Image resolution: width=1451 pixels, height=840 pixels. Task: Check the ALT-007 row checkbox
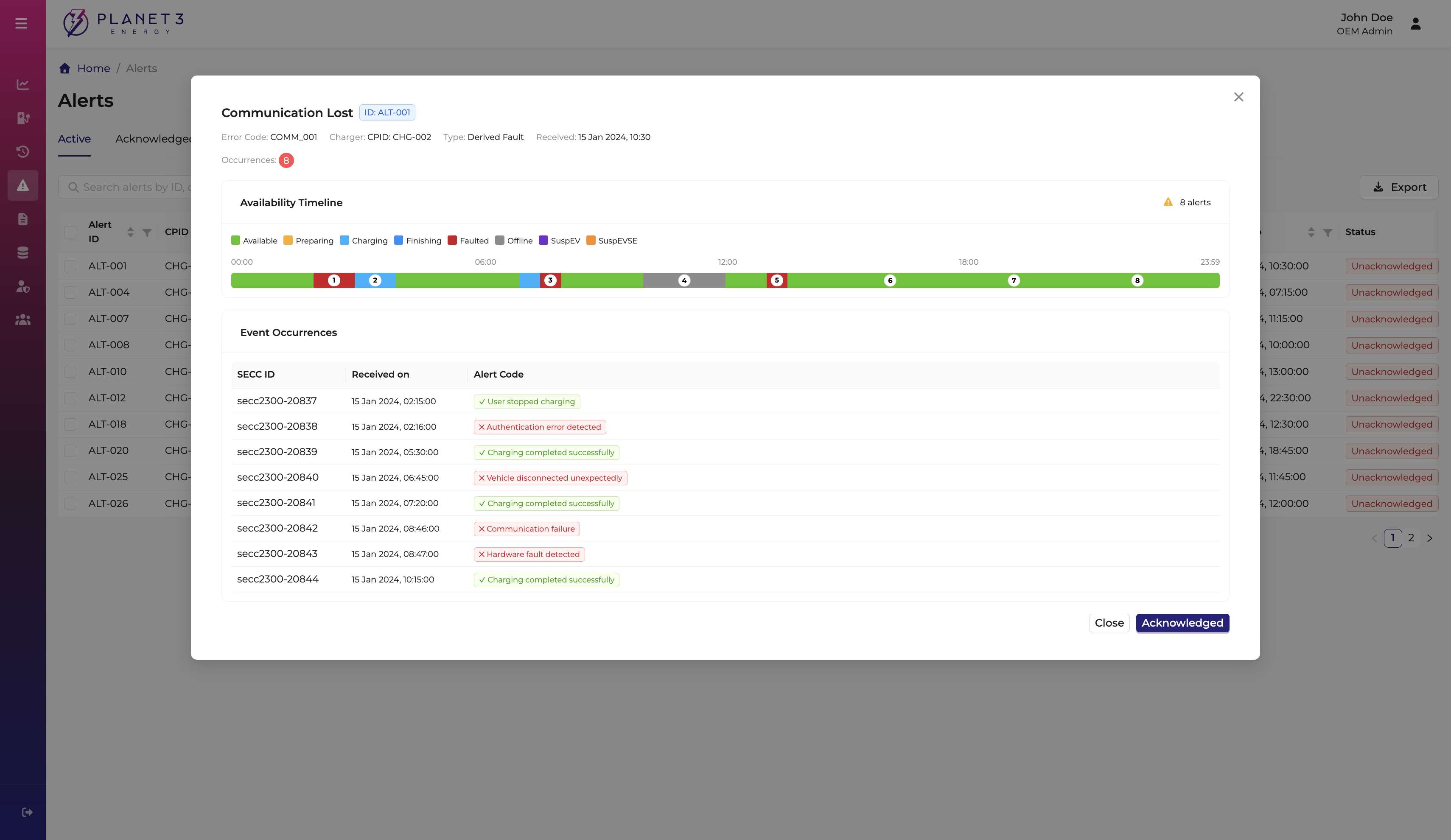click(70, 318)
